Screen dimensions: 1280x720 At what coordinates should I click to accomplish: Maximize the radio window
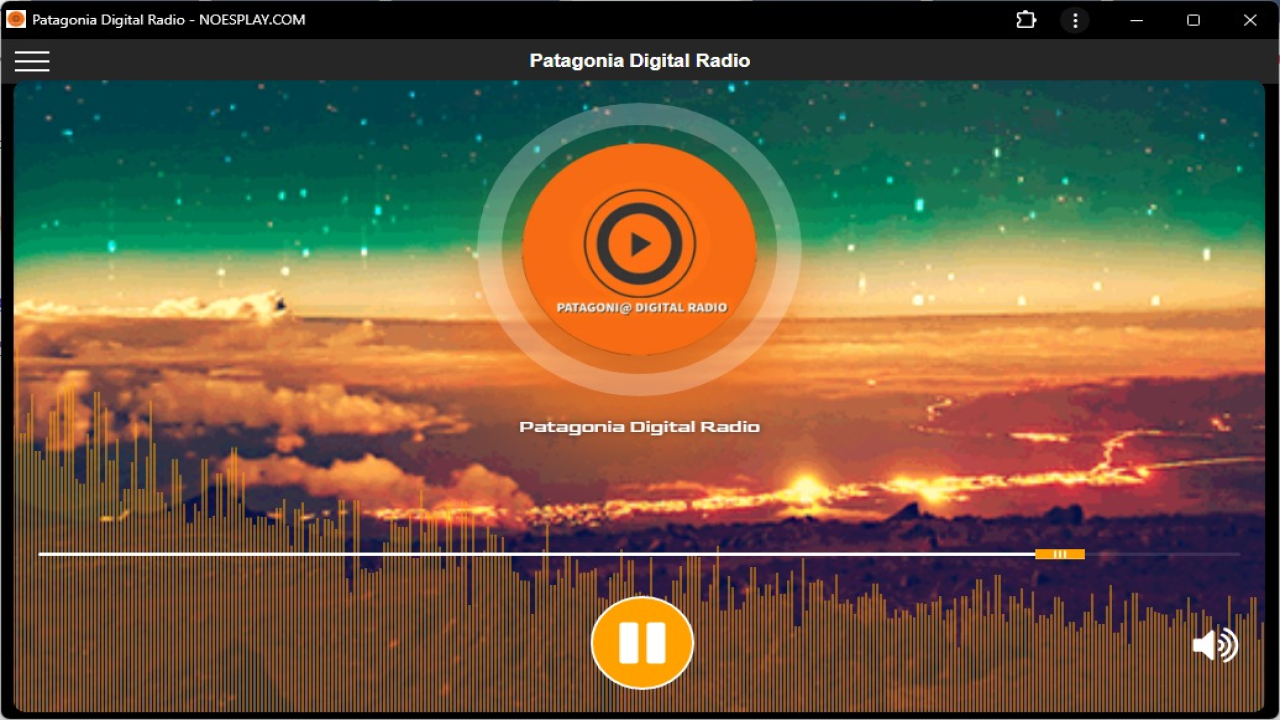click(x=1193, y=20)
